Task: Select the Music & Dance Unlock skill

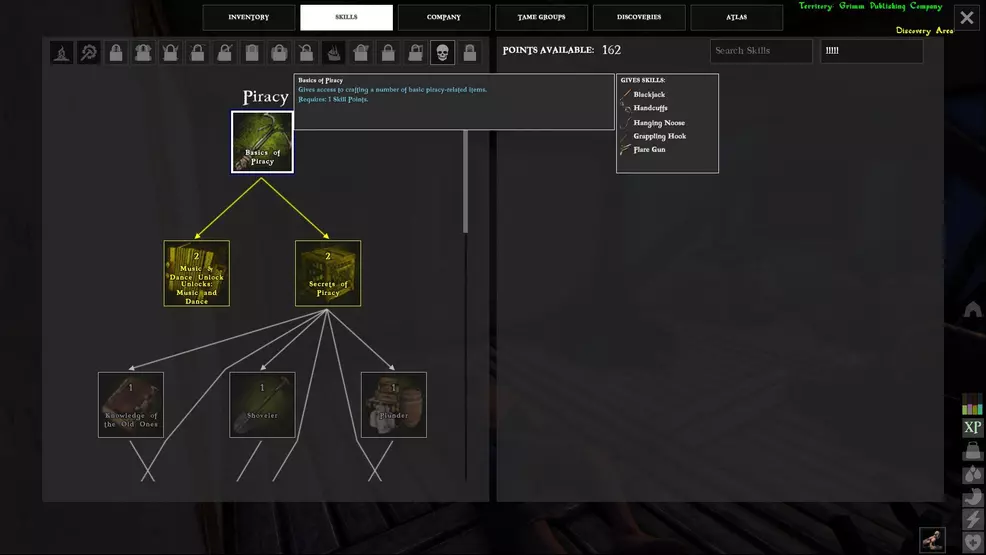Action: (197, 273)
